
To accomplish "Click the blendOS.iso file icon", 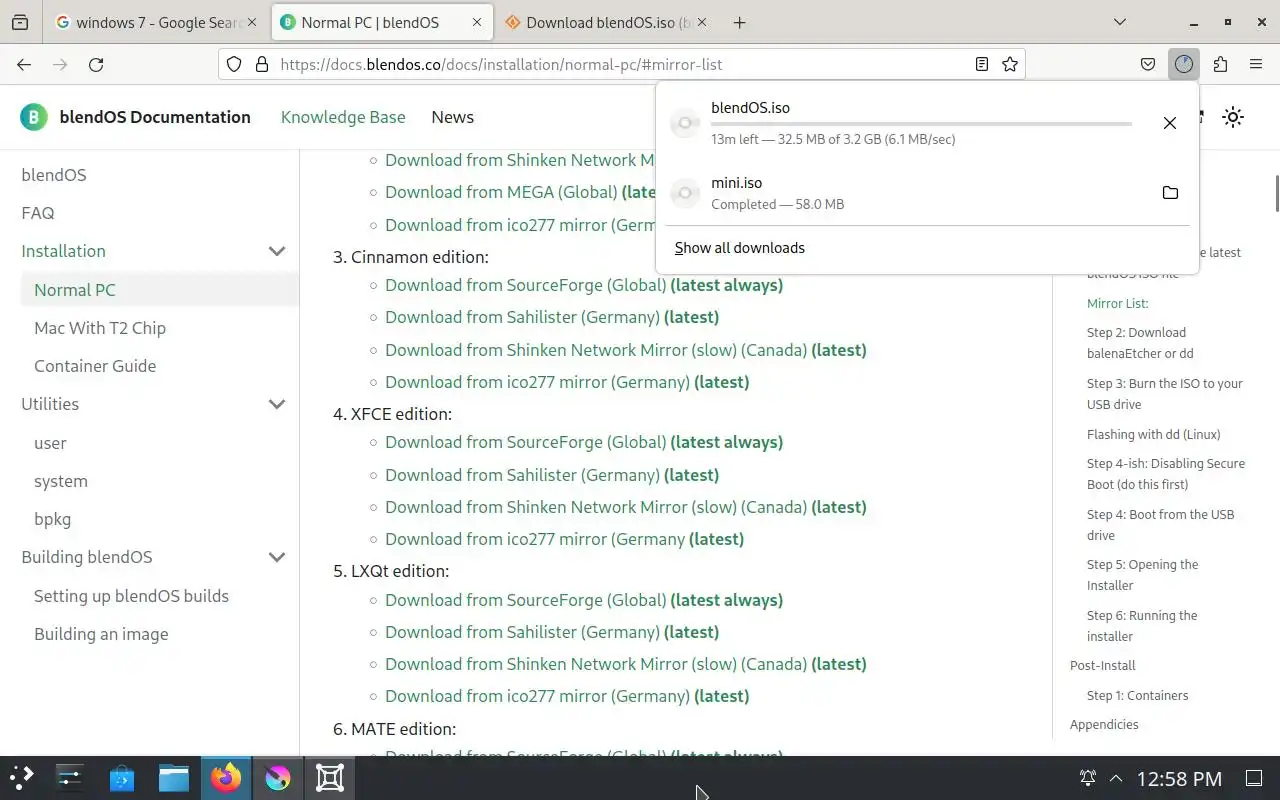I will [x=685, y=123].
